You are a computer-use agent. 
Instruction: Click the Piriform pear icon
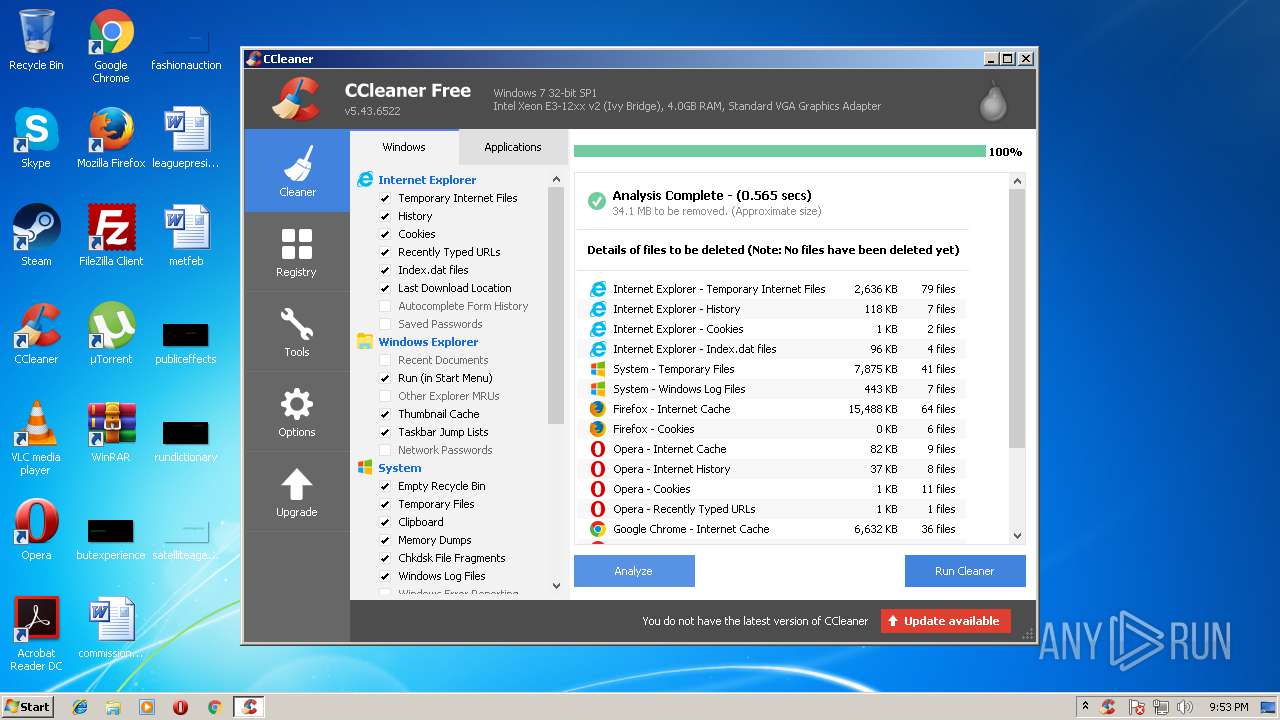coord(993,100)
